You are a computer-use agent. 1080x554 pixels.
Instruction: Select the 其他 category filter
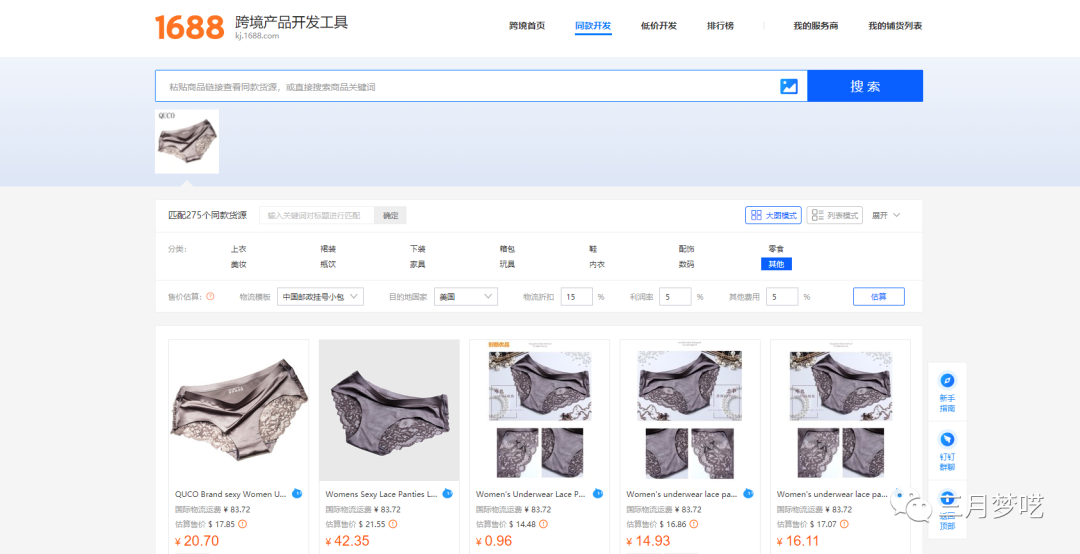coord(775,264)
